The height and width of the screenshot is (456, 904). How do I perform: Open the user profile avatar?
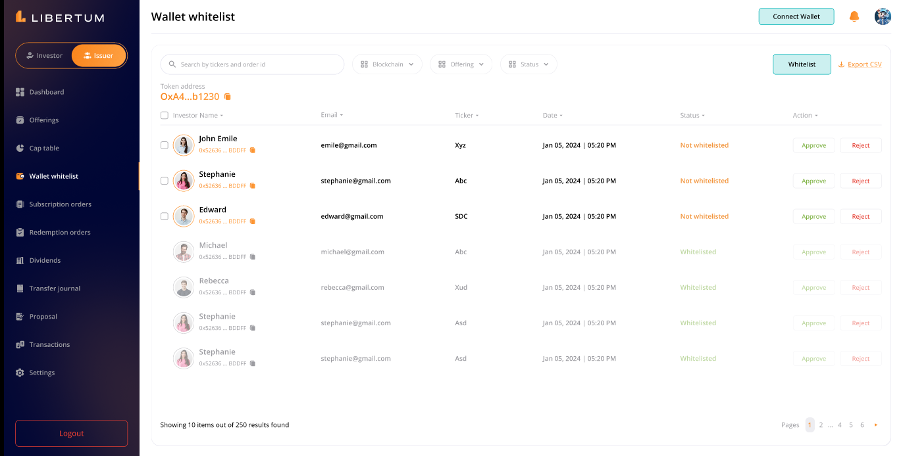pyautogui.click(x=882, y=16)
